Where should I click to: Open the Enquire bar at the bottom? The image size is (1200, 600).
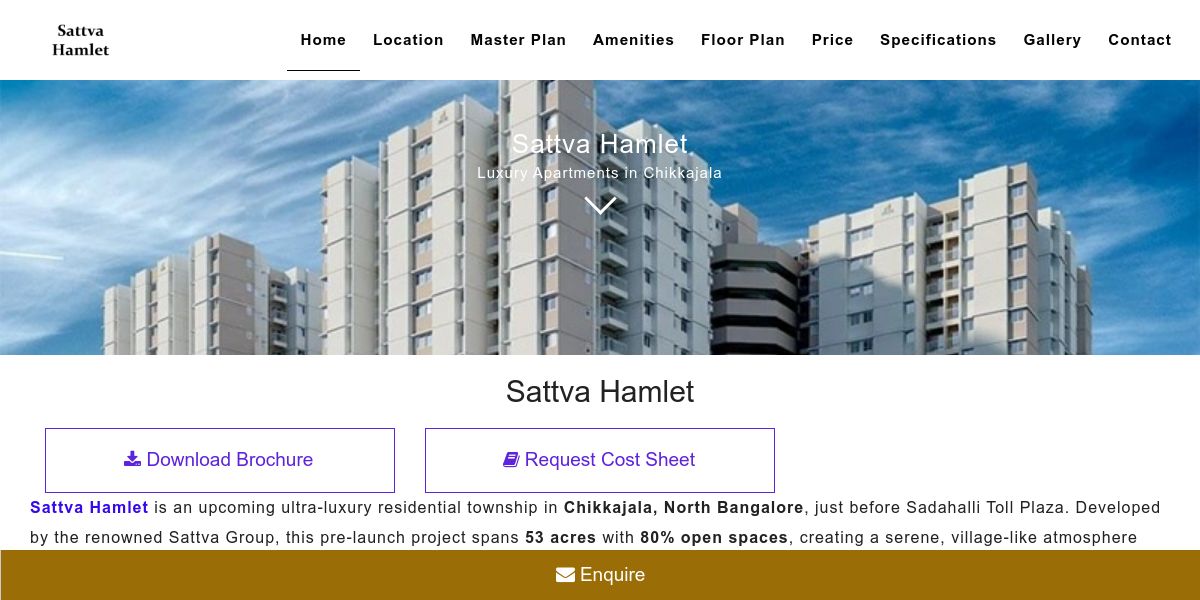(600, 575)
